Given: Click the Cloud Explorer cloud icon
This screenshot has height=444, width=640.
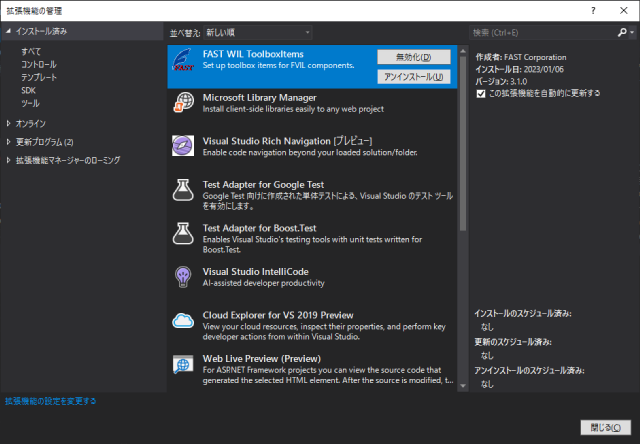Looking at the screenshot, I should (x=183, y=320).
